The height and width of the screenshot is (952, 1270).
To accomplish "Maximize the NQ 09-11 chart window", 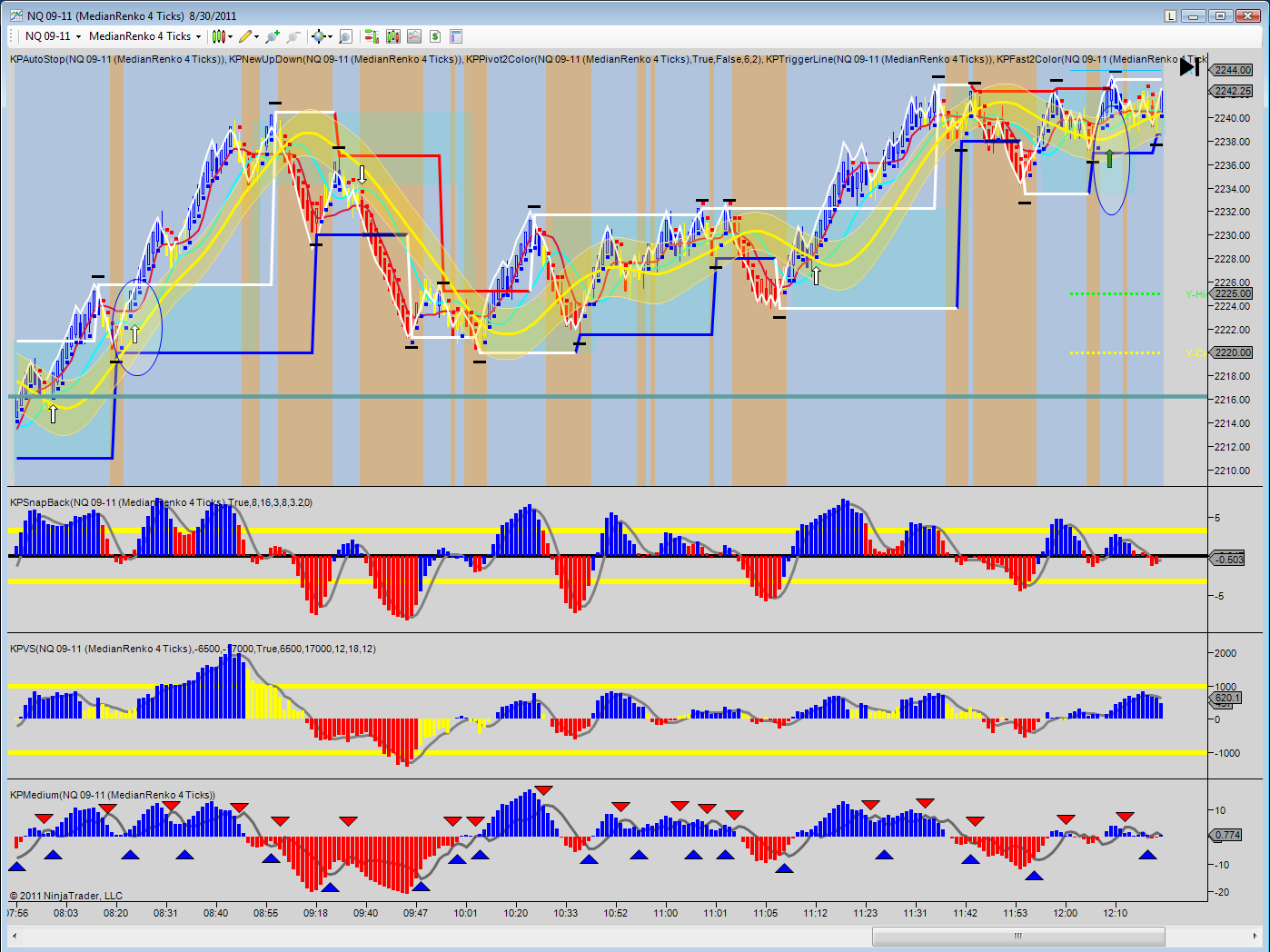I will coord(1221,15).
